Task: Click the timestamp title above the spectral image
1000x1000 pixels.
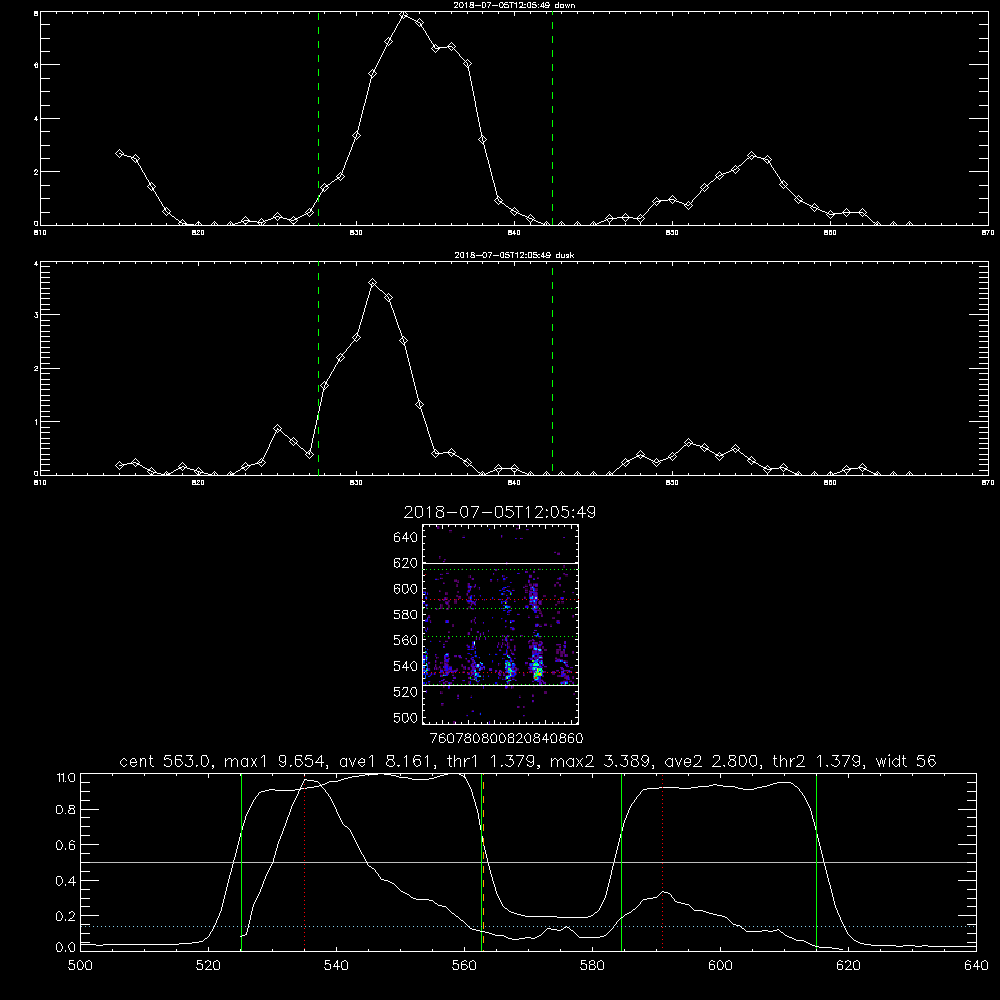Action: 499,512
